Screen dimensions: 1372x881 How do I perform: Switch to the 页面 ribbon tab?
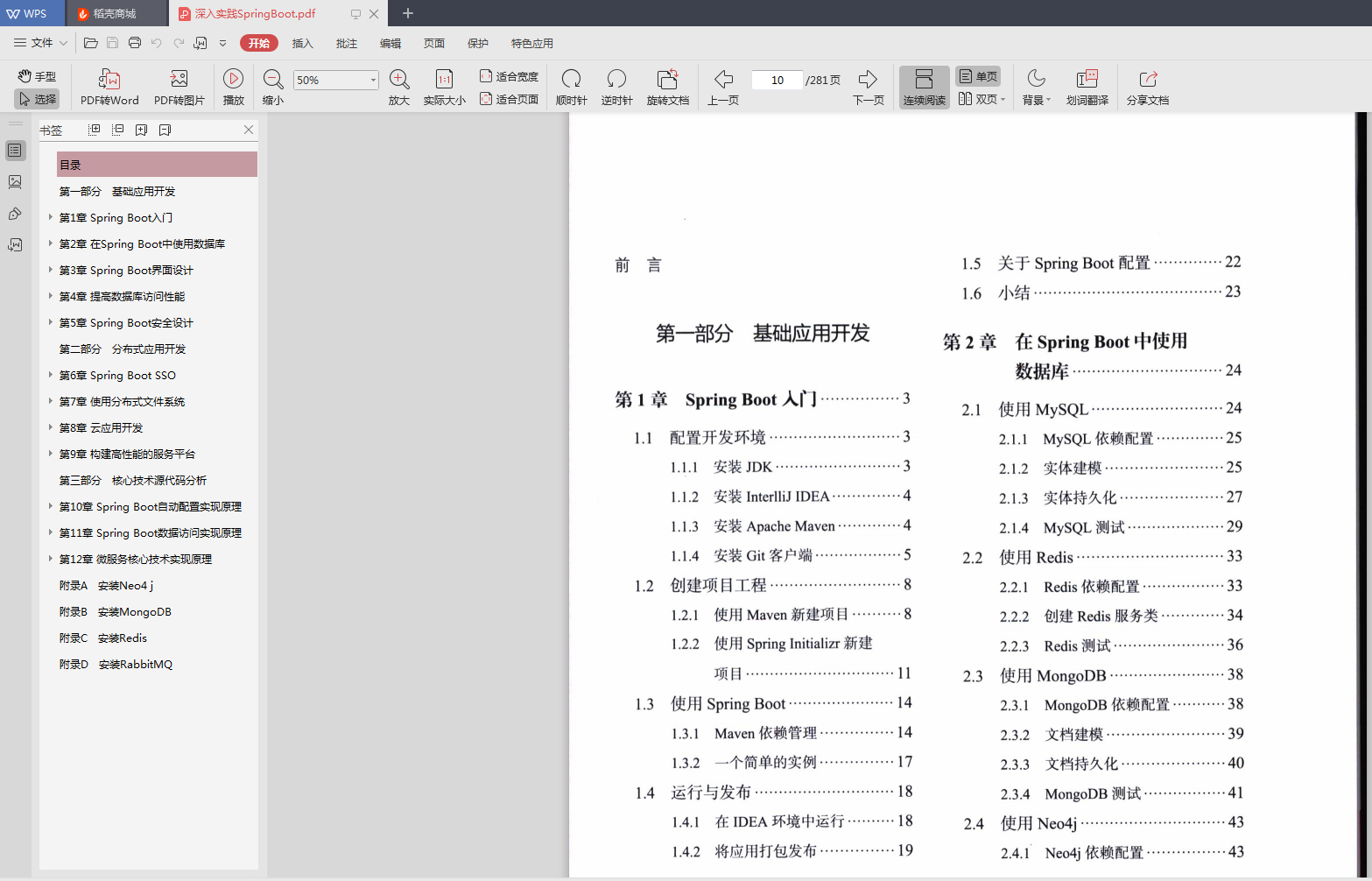[434, 43]
